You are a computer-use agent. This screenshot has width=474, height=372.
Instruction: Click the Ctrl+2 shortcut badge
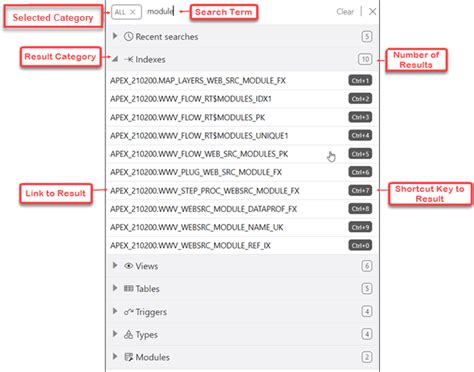click(x=360, y=99)
